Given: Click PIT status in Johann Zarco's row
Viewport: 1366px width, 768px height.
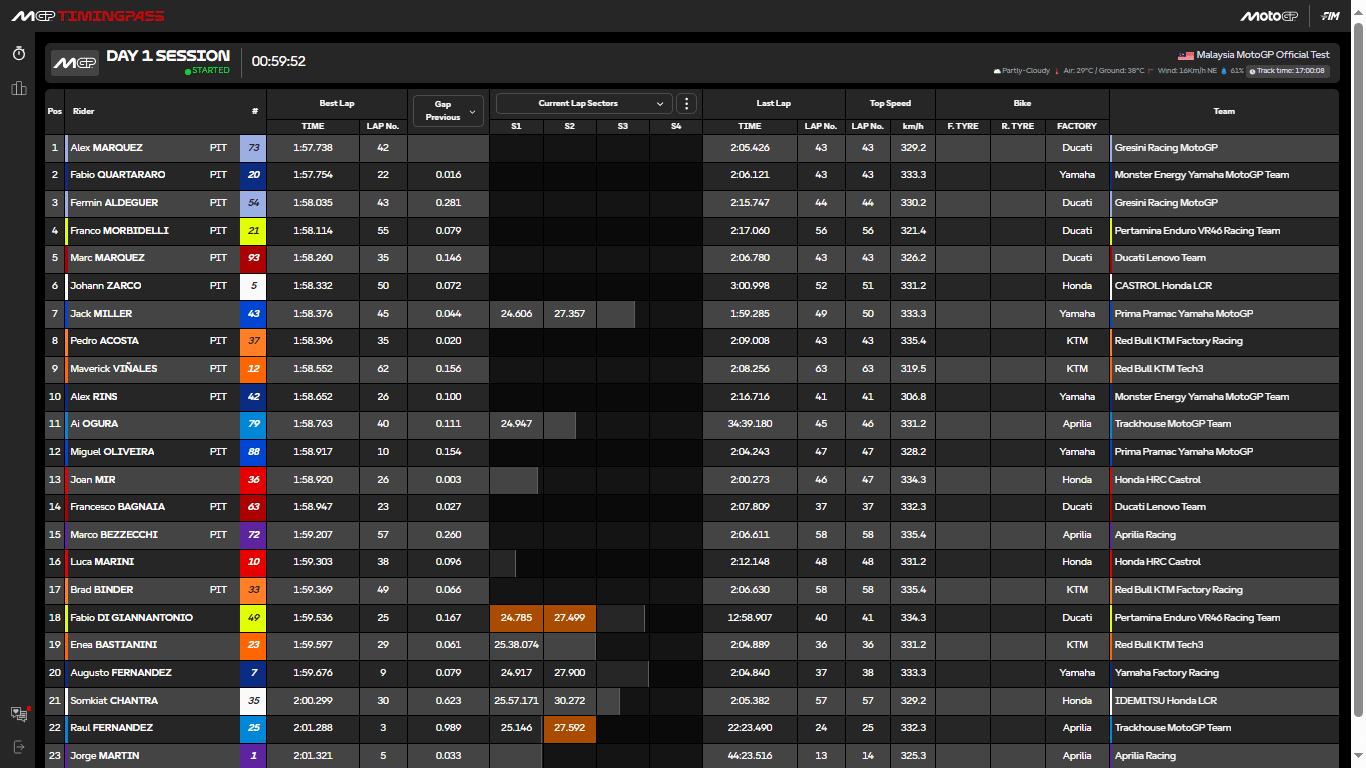Looking at the screenshot, I should 218,286.
